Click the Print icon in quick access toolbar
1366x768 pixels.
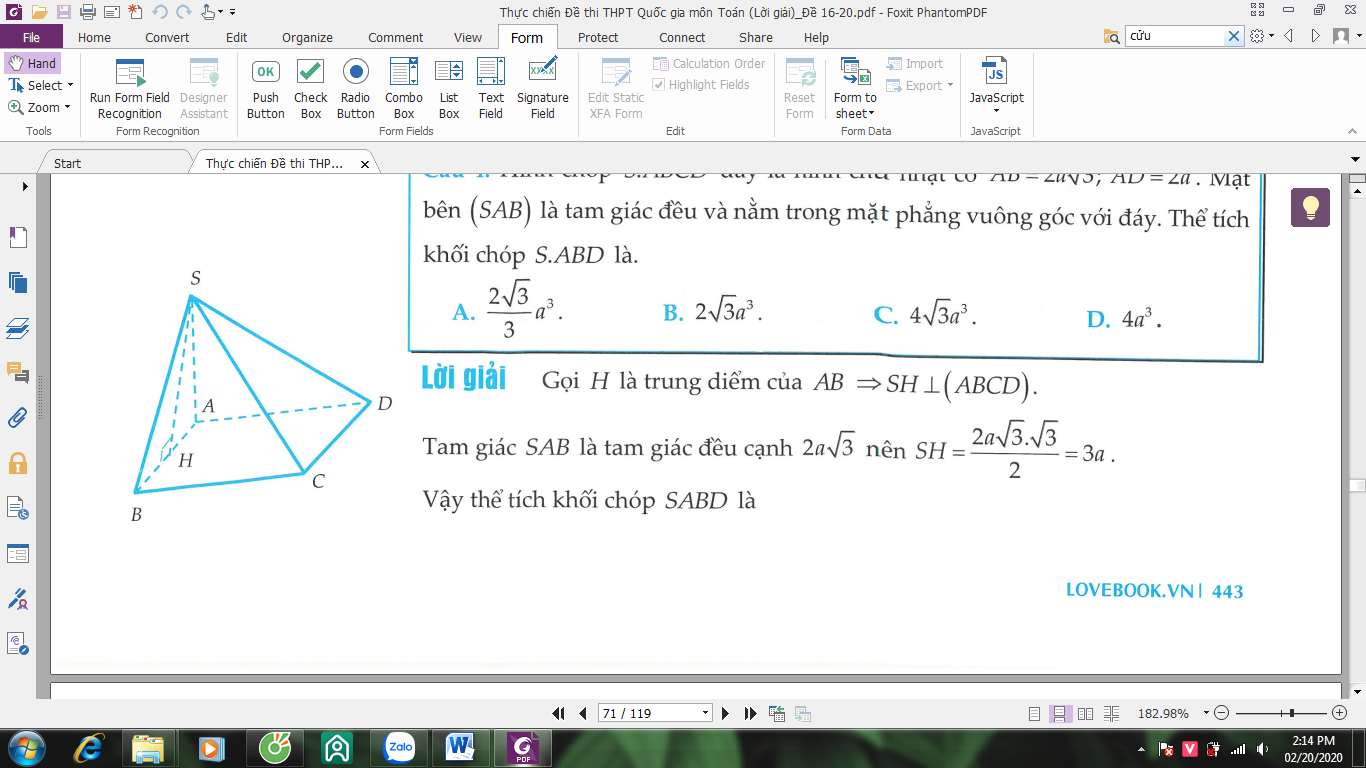[87, 12]
